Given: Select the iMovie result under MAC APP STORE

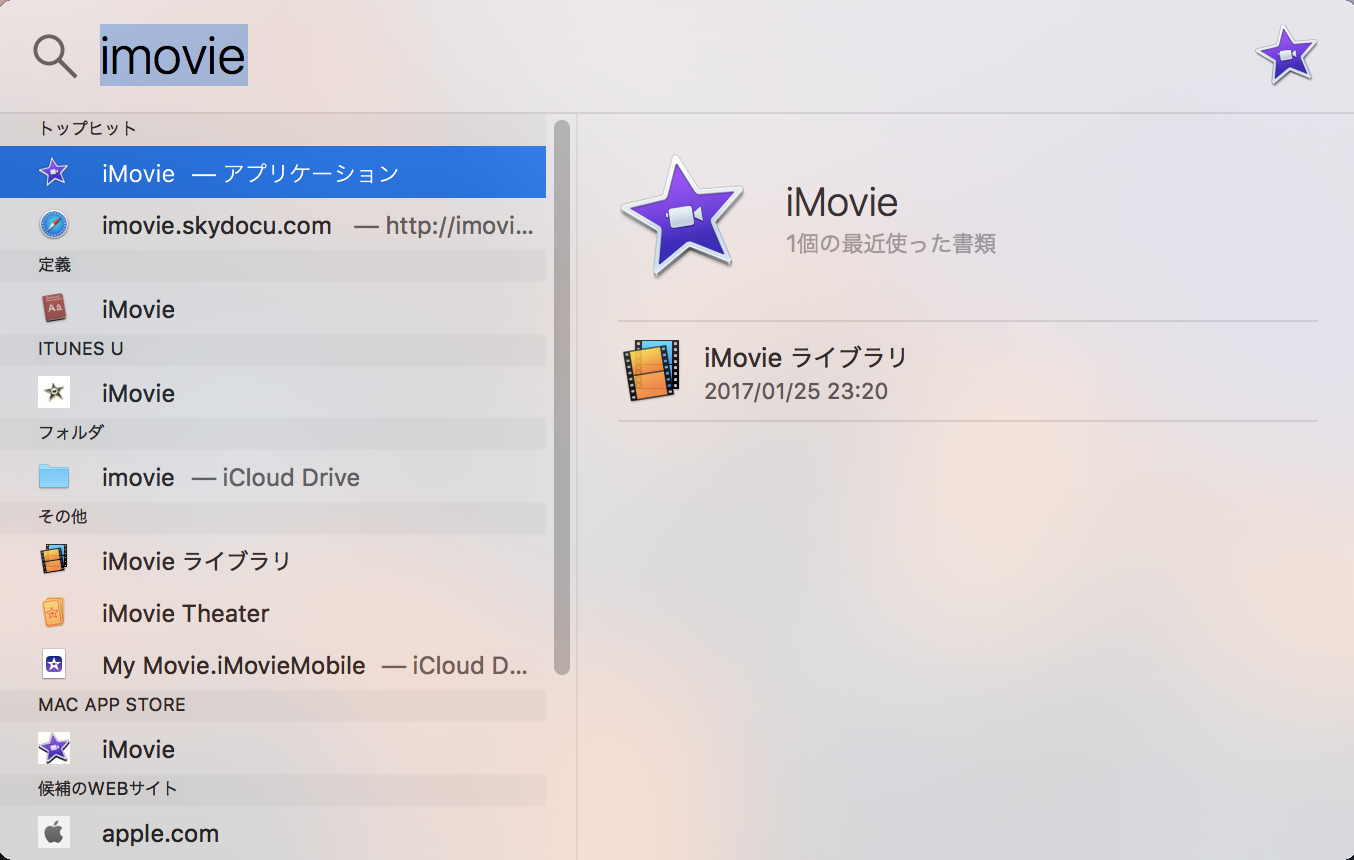Looking at the screenshot, I should click(273, 748).
